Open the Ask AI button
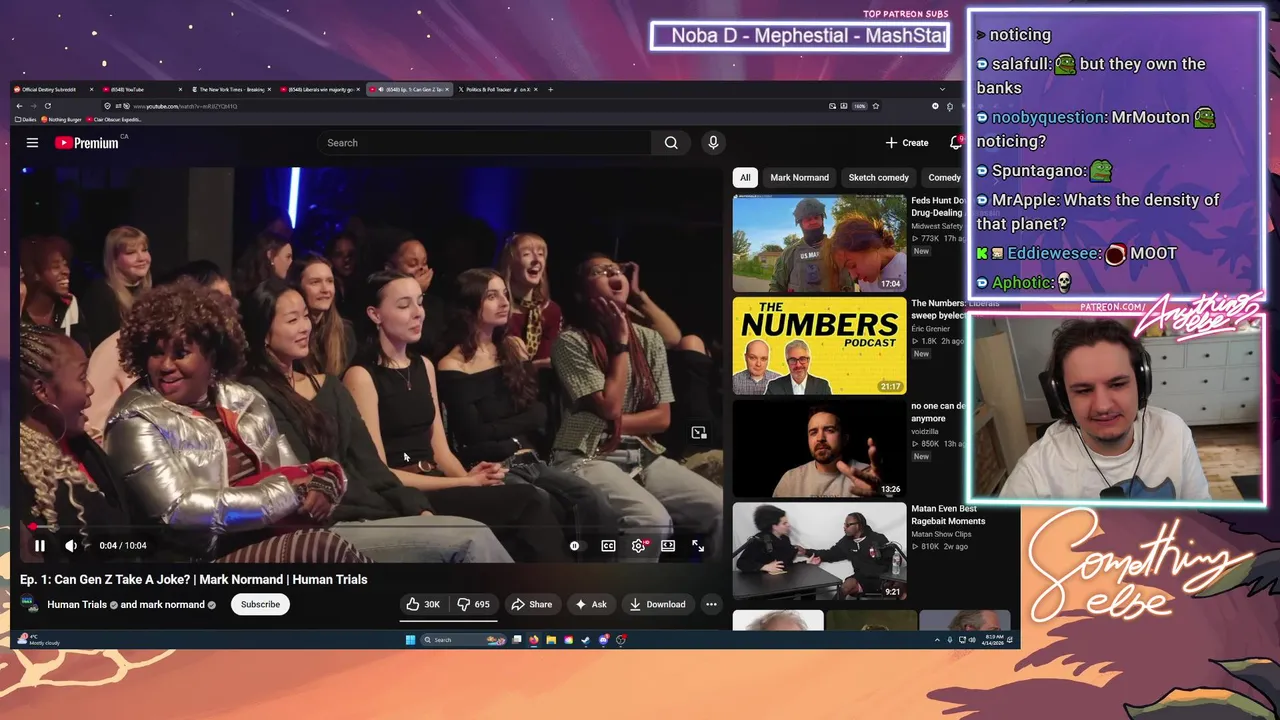 [590, 604]
